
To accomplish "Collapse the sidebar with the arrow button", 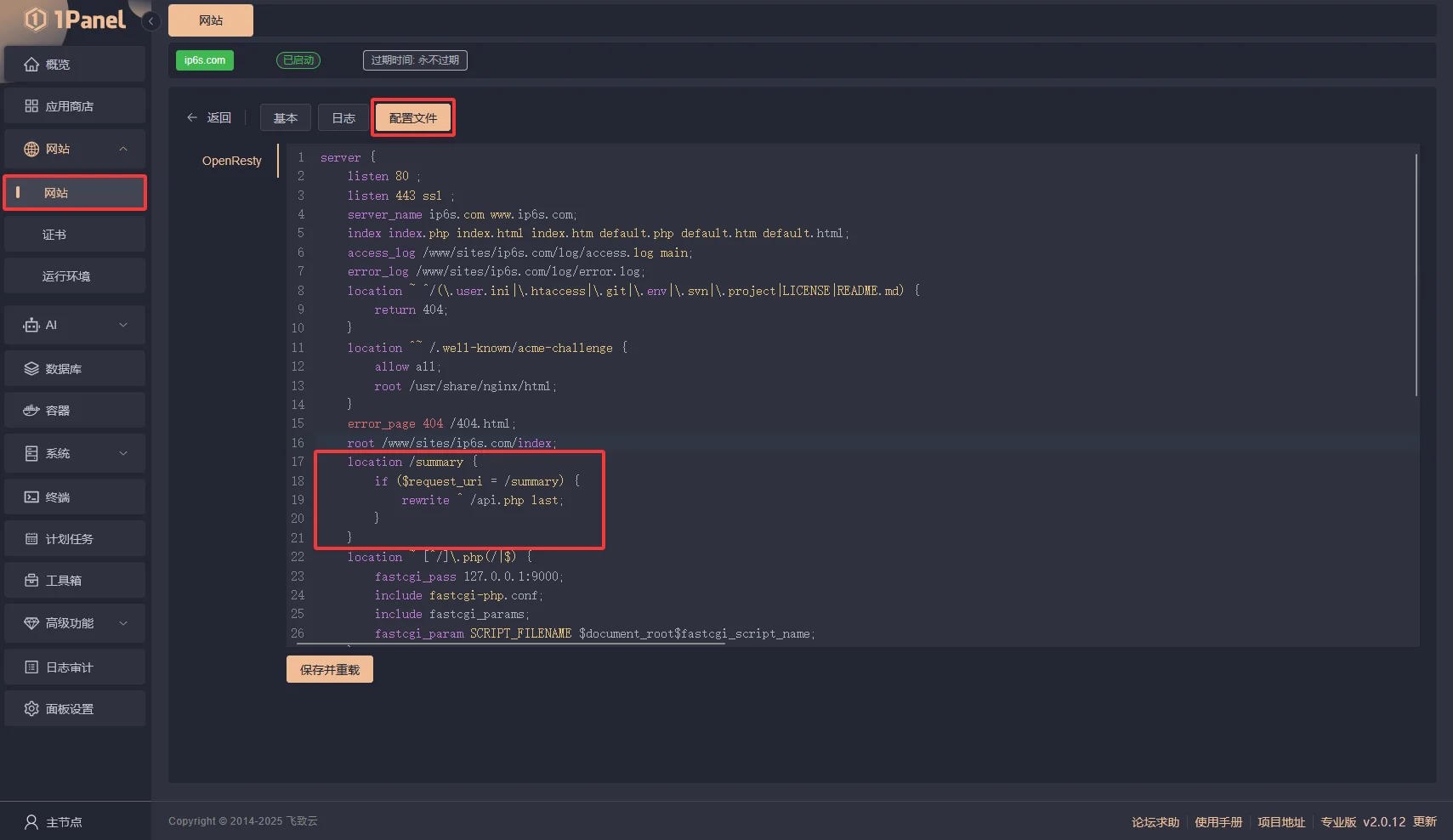I will (x=151, y=20).
